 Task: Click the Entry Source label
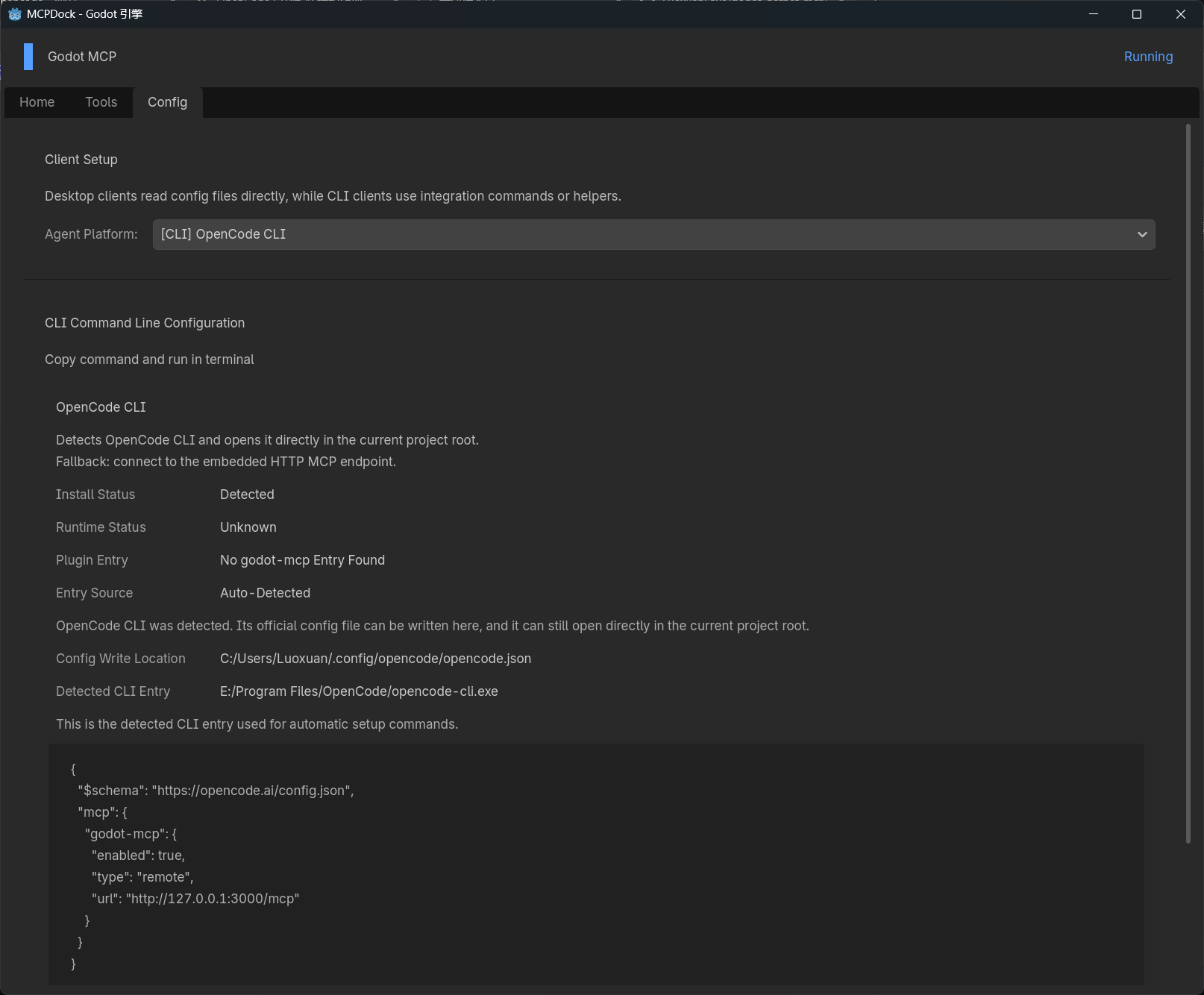94,593
